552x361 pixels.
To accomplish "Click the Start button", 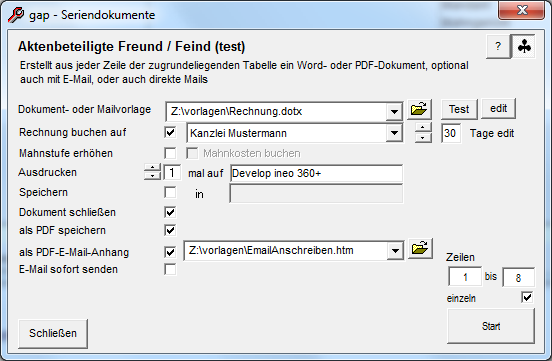I will pos(491,326).
